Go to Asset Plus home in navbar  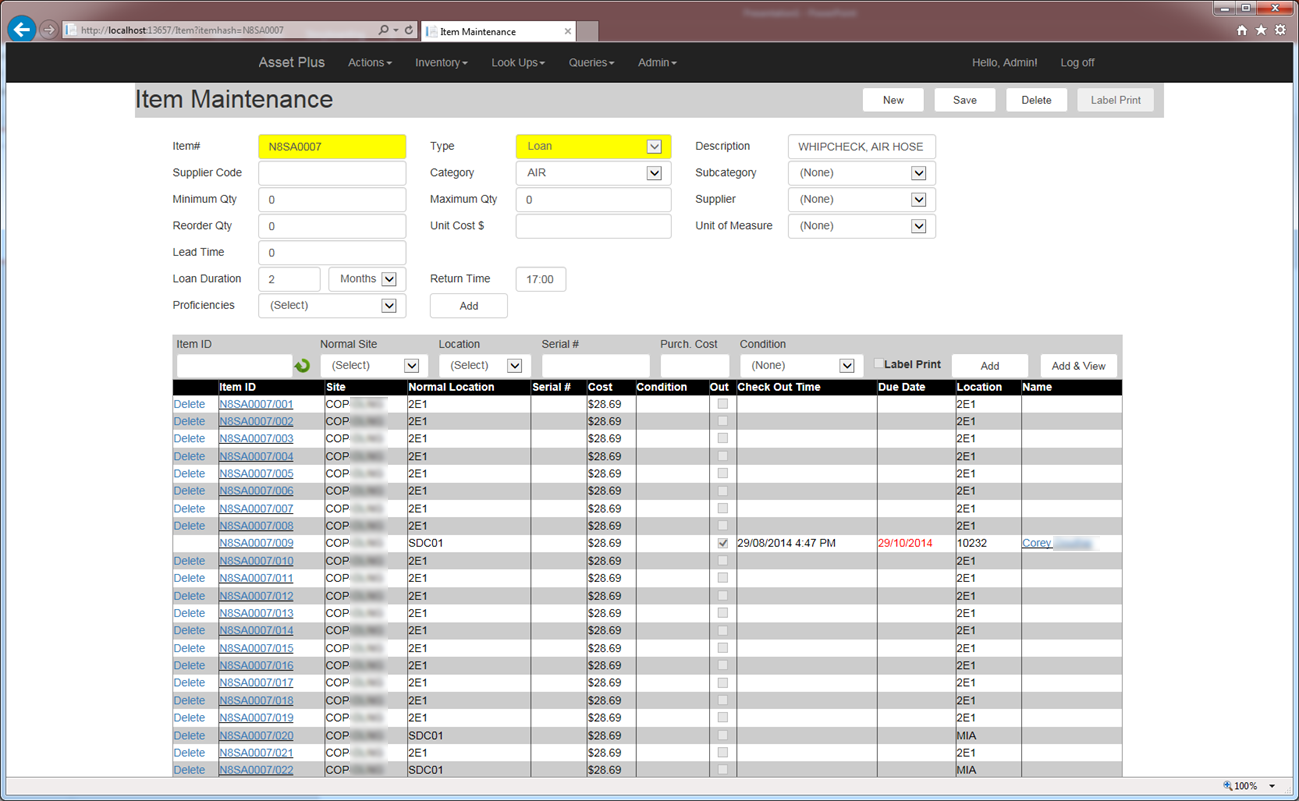pos(292,62)
